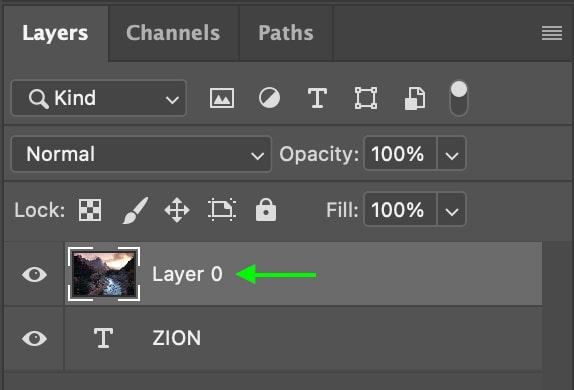The image size is (574, 390).
Task: Open the Normal blend mode dropdown
Action: click(x=141, y=154)
